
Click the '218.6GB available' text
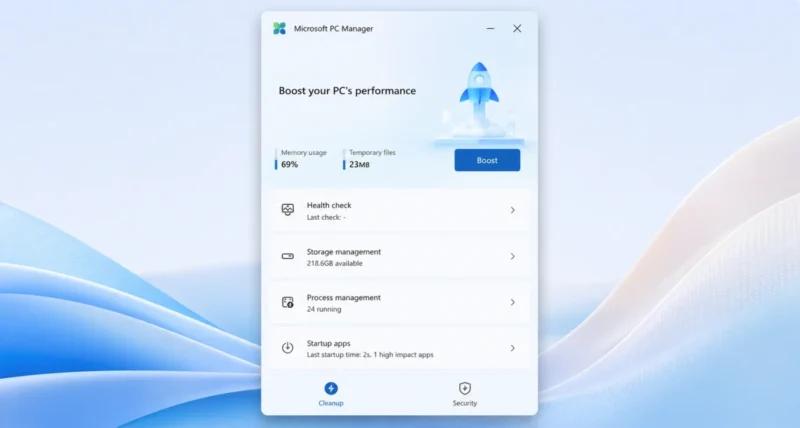[x=335, y=263]
